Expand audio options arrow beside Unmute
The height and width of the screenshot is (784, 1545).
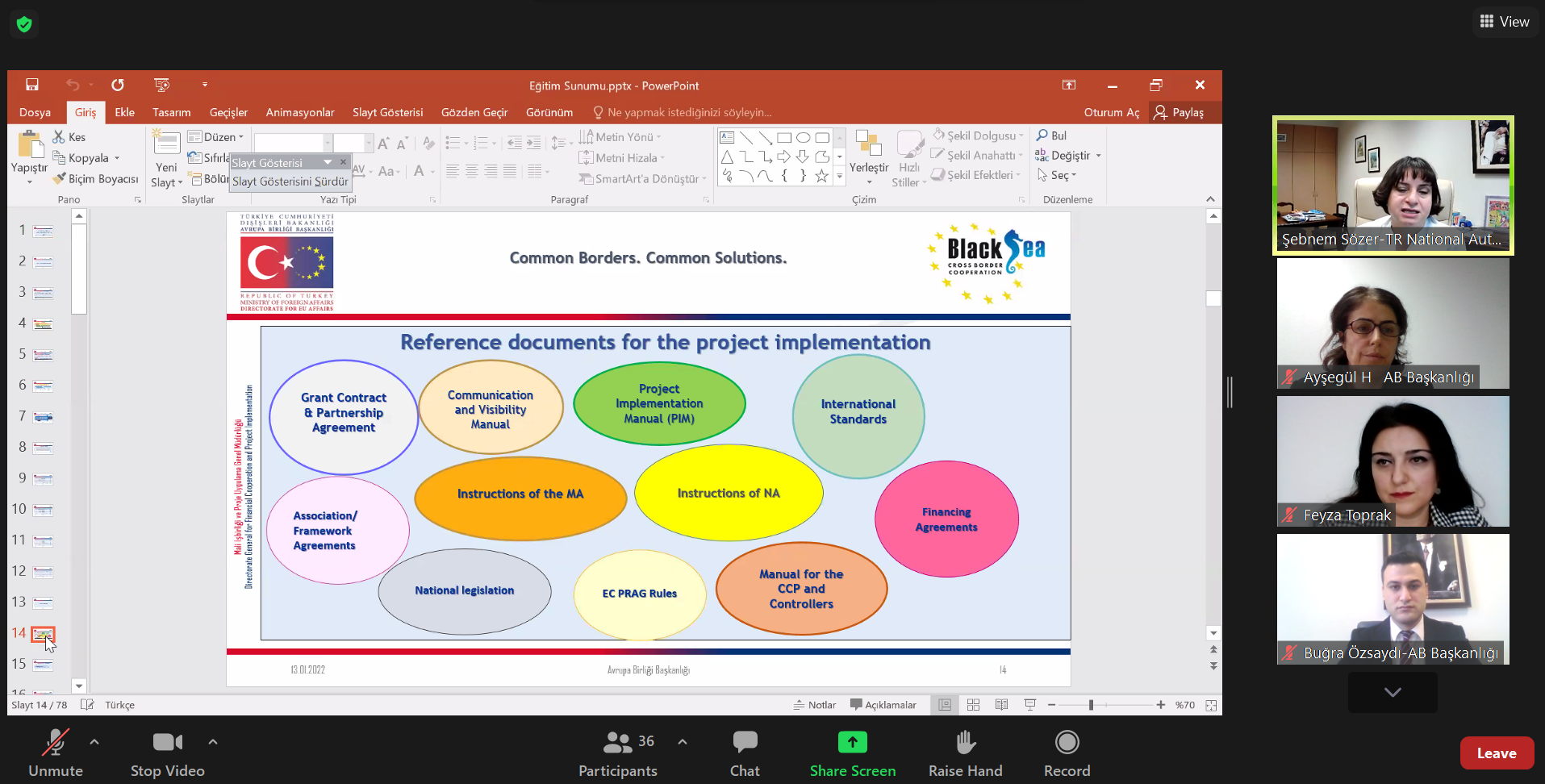tap(94, 741)
